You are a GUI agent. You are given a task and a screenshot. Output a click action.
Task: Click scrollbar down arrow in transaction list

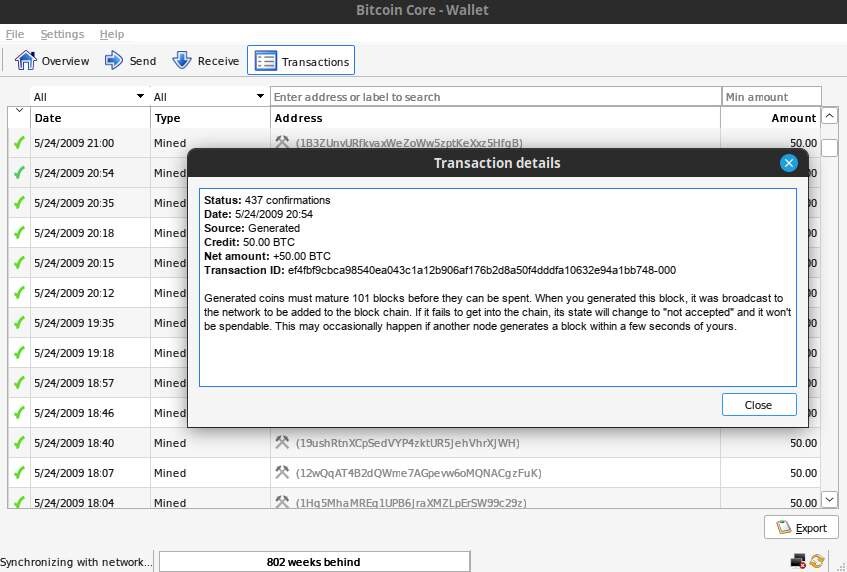(830, 499)
